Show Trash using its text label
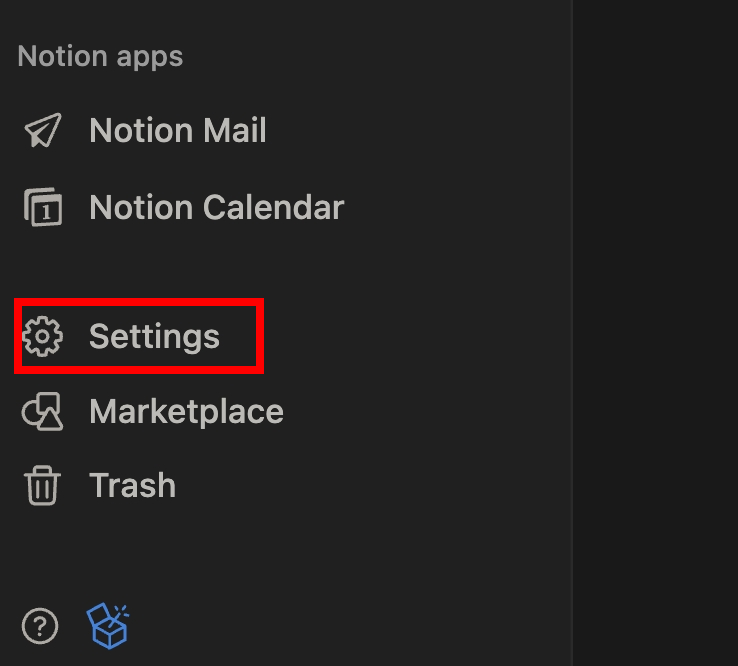This screenshot has height=666, width=738. pos(132,486)
